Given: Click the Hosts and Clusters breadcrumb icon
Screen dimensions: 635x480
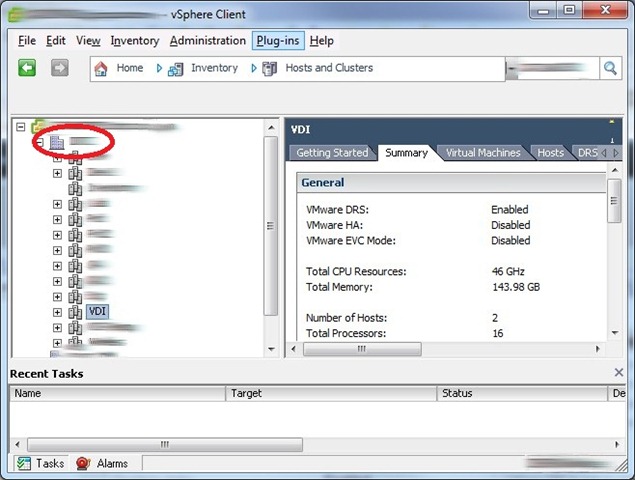Looking at the screenshot, I should click(270, 69).
